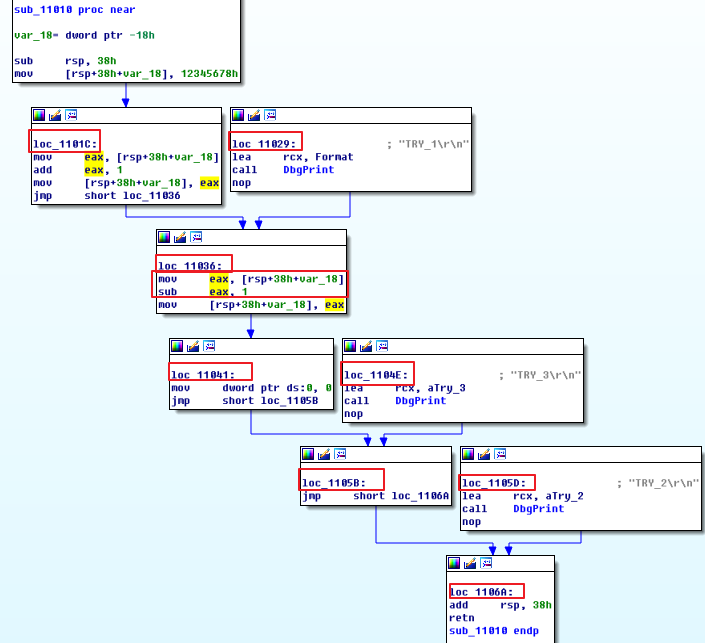This screenshot has width=705, height=643.
Task: Select the pencil edit icon in the loc_1105B block
Action: click(324, 455)
